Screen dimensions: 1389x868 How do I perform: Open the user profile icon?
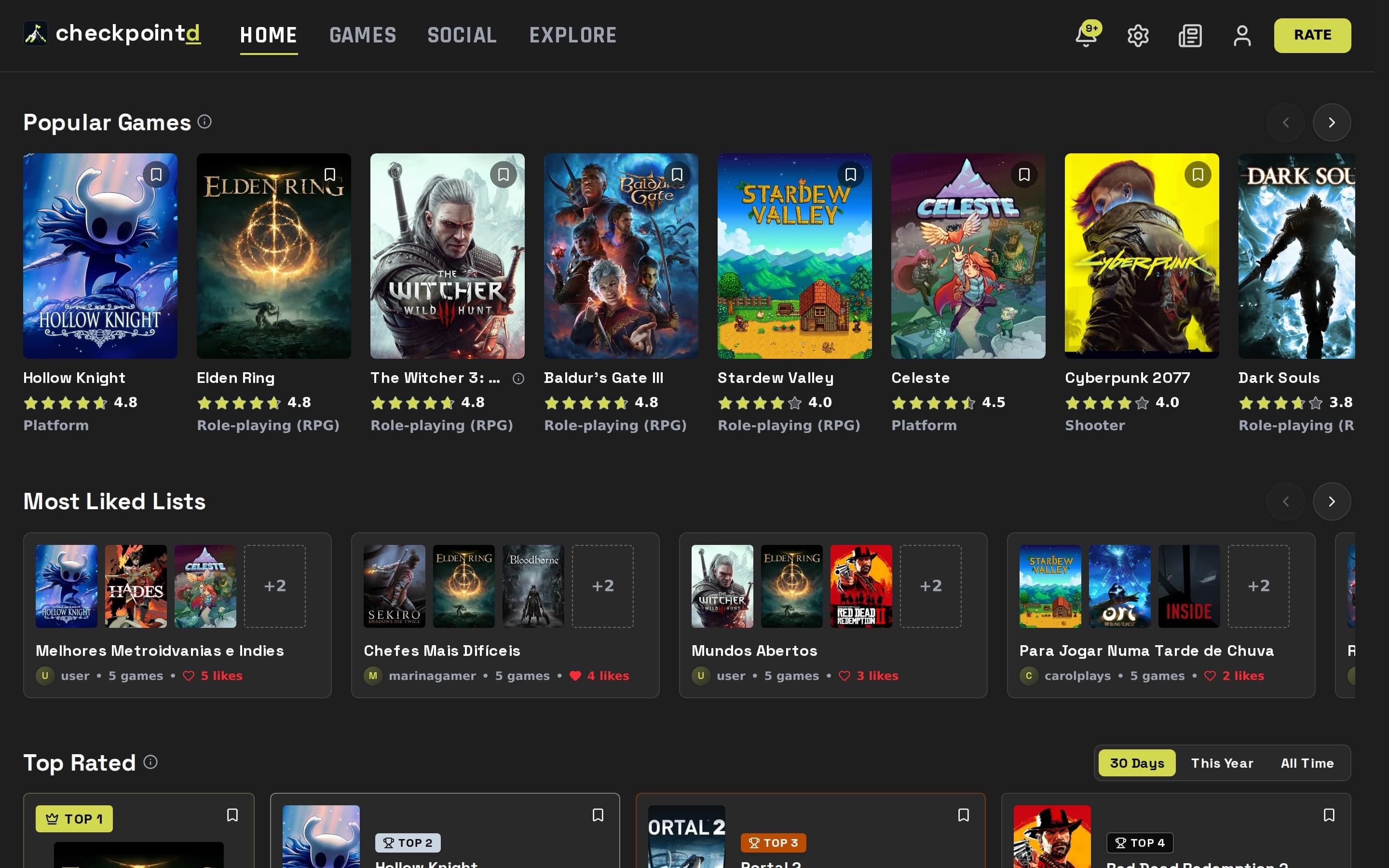coord(1242,36)
